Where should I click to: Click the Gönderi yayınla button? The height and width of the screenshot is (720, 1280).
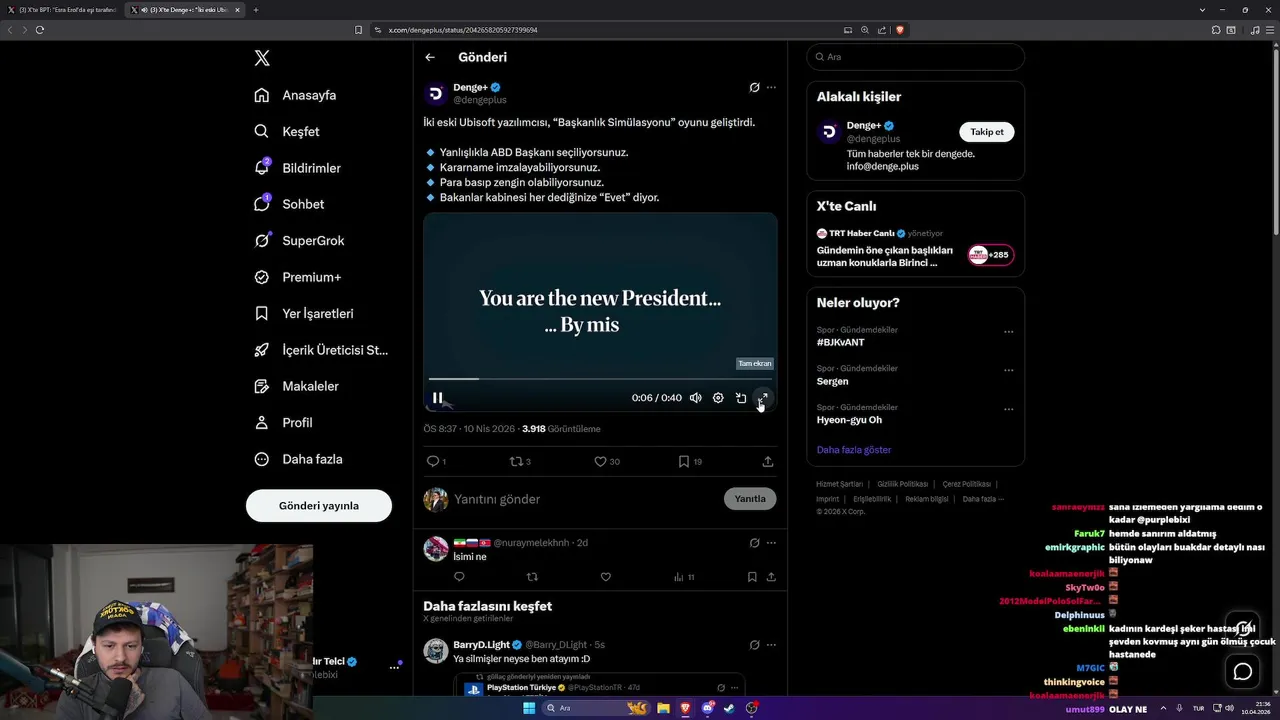(319, 505)
